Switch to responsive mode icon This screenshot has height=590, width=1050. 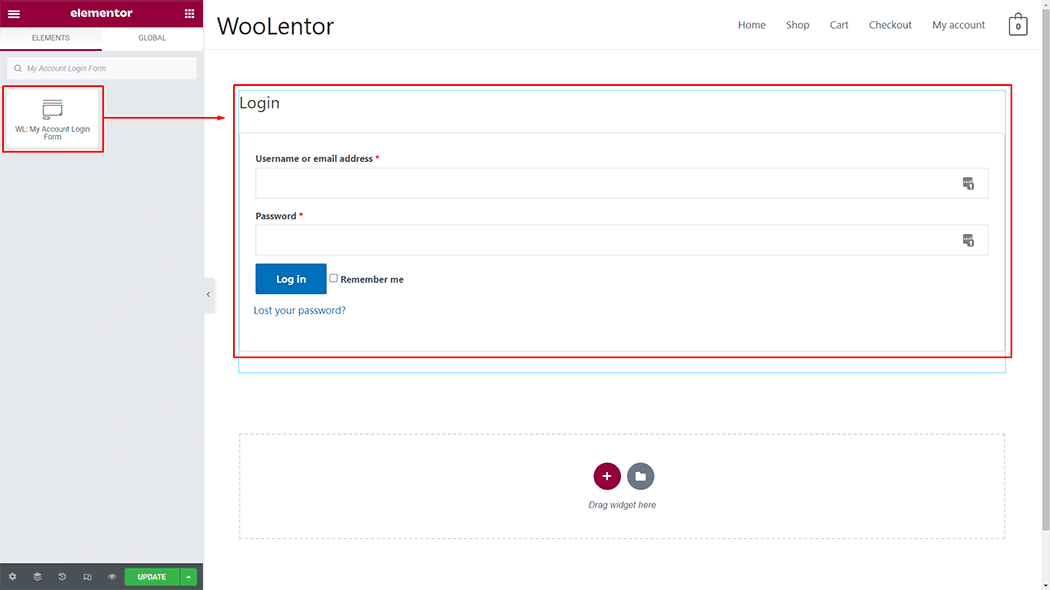[87, 577]
